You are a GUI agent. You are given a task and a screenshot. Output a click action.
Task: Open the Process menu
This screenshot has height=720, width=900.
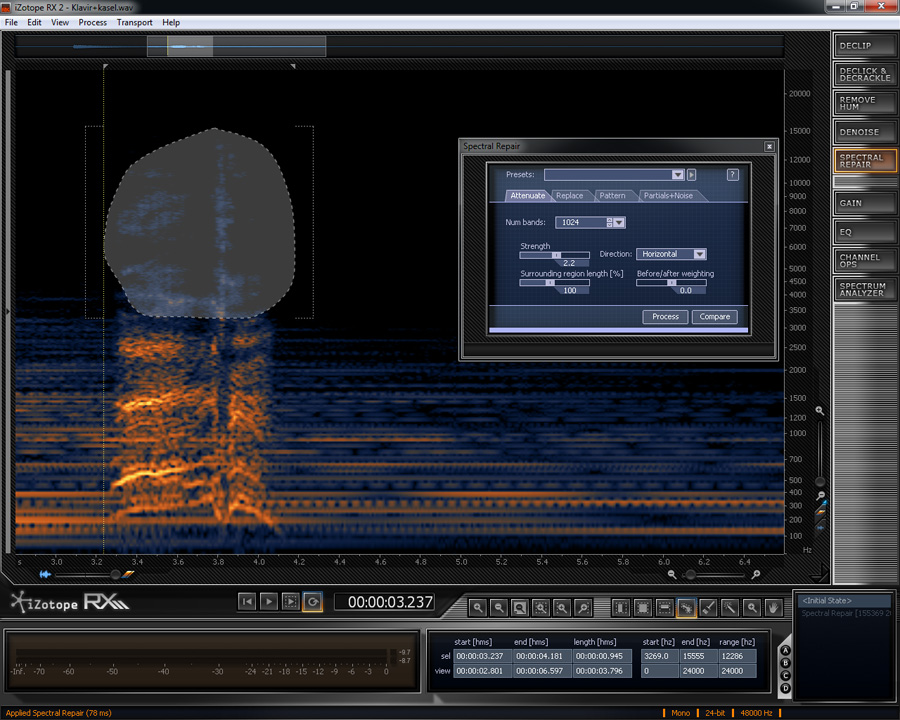click(92, 22)
